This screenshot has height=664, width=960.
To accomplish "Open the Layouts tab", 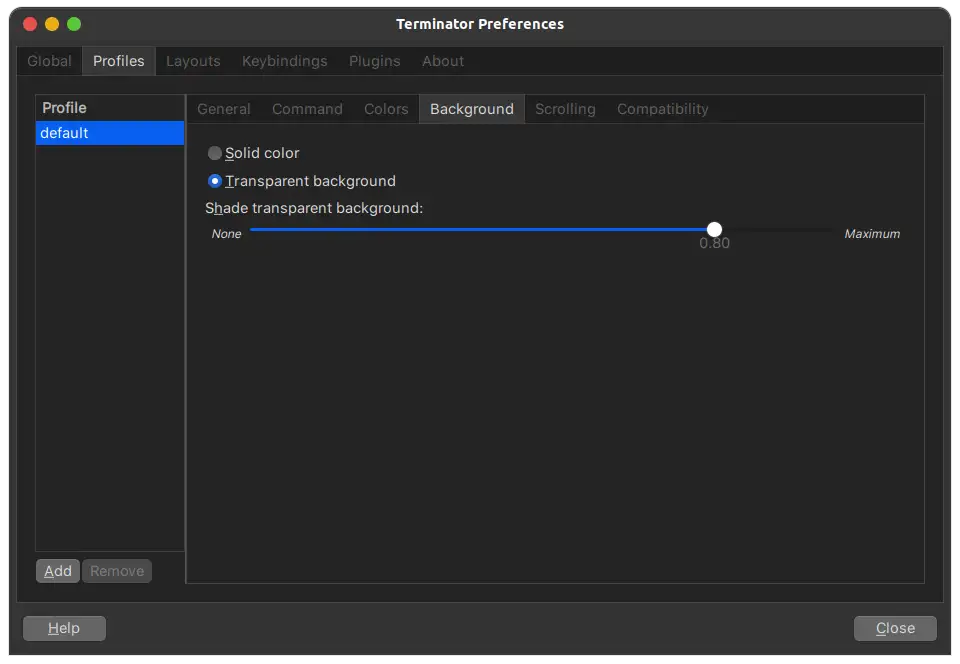I will 193,61.
